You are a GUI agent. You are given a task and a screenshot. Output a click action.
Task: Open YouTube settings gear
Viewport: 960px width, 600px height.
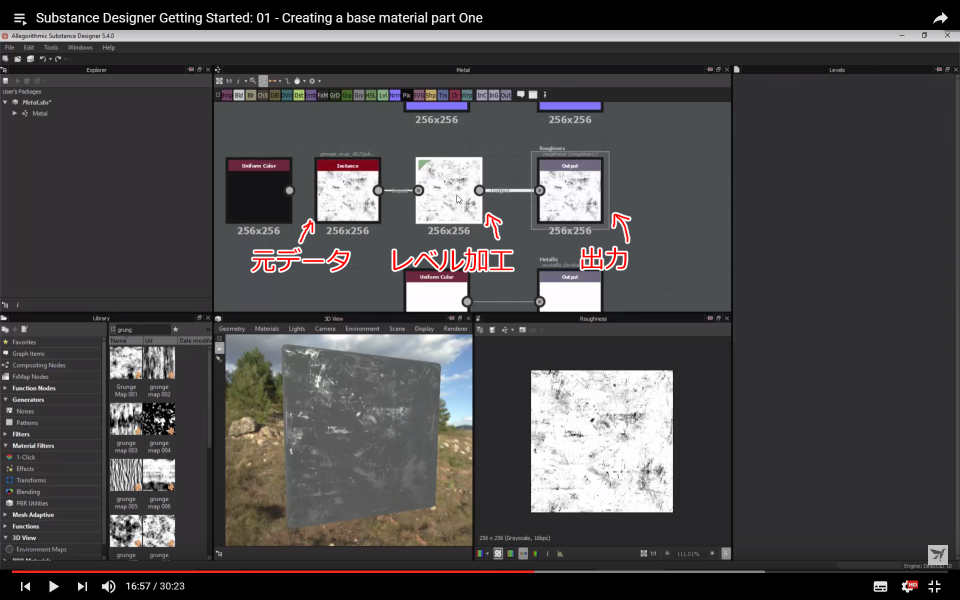[x=909, y=586]
